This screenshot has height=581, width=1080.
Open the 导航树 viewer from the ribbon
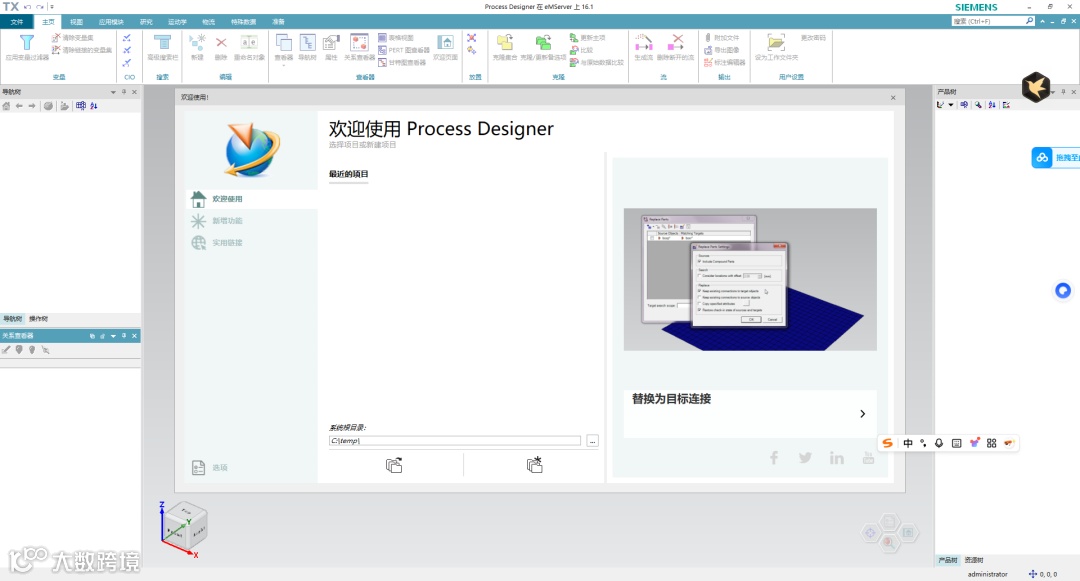(x=307, y=43)
